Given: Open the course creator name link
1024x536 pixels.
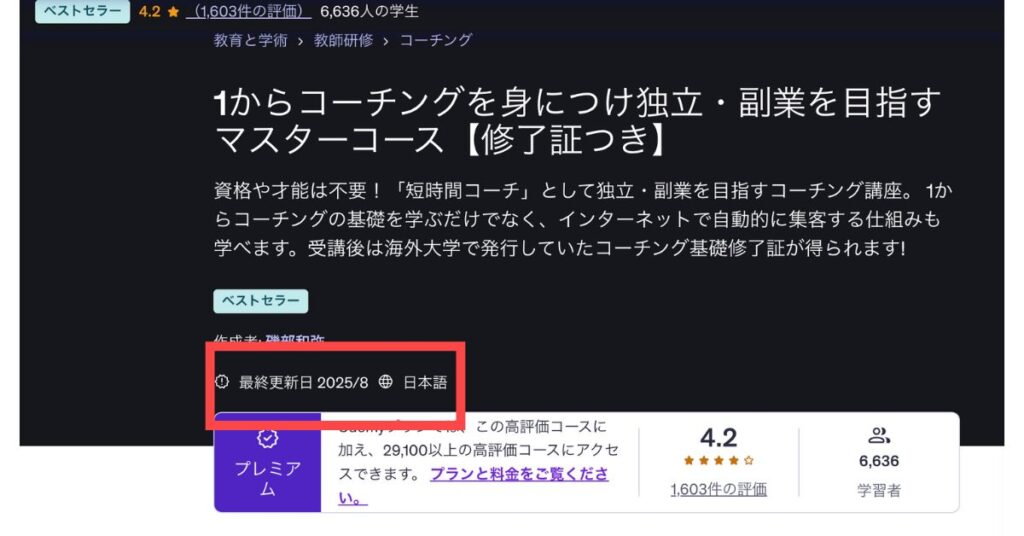Looking at the screenshot, I should click(x=295, y=339).
